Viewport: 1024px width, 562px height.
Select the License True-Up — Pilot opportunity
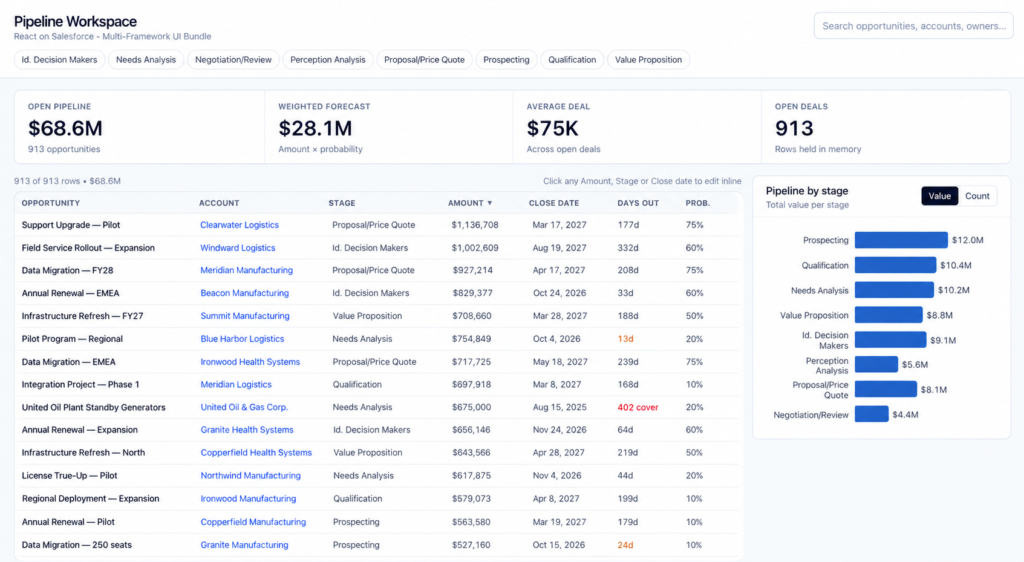[x=69, y=476]
